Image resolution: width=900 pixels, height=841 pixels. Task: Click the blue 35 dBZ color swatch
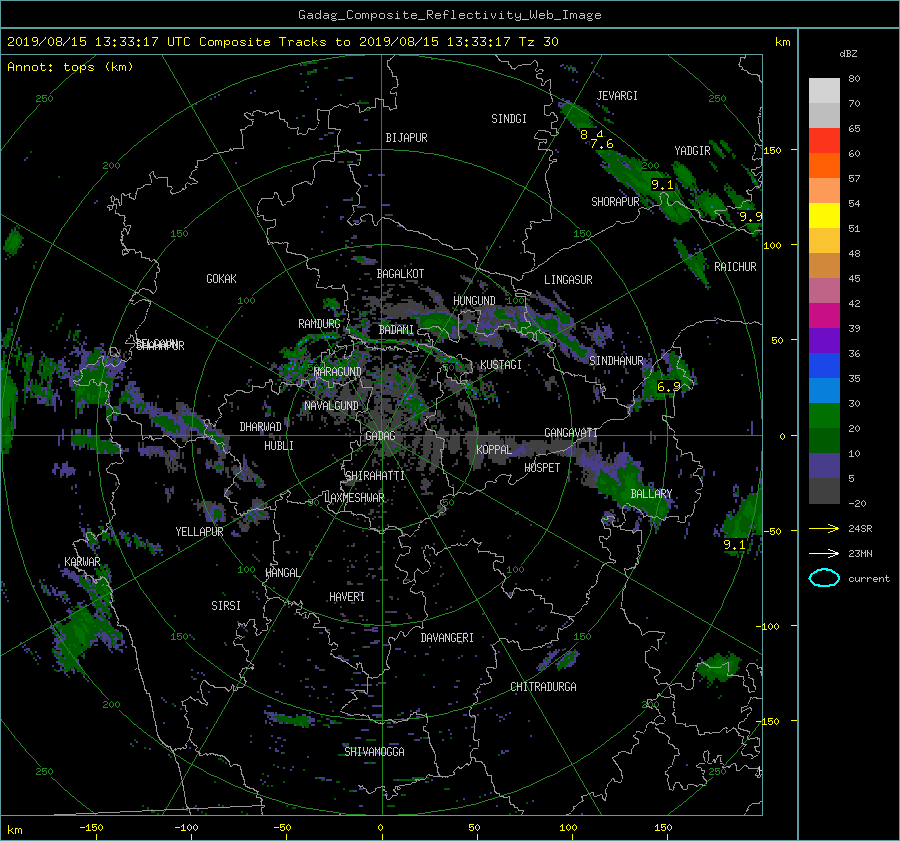[824, 365]
